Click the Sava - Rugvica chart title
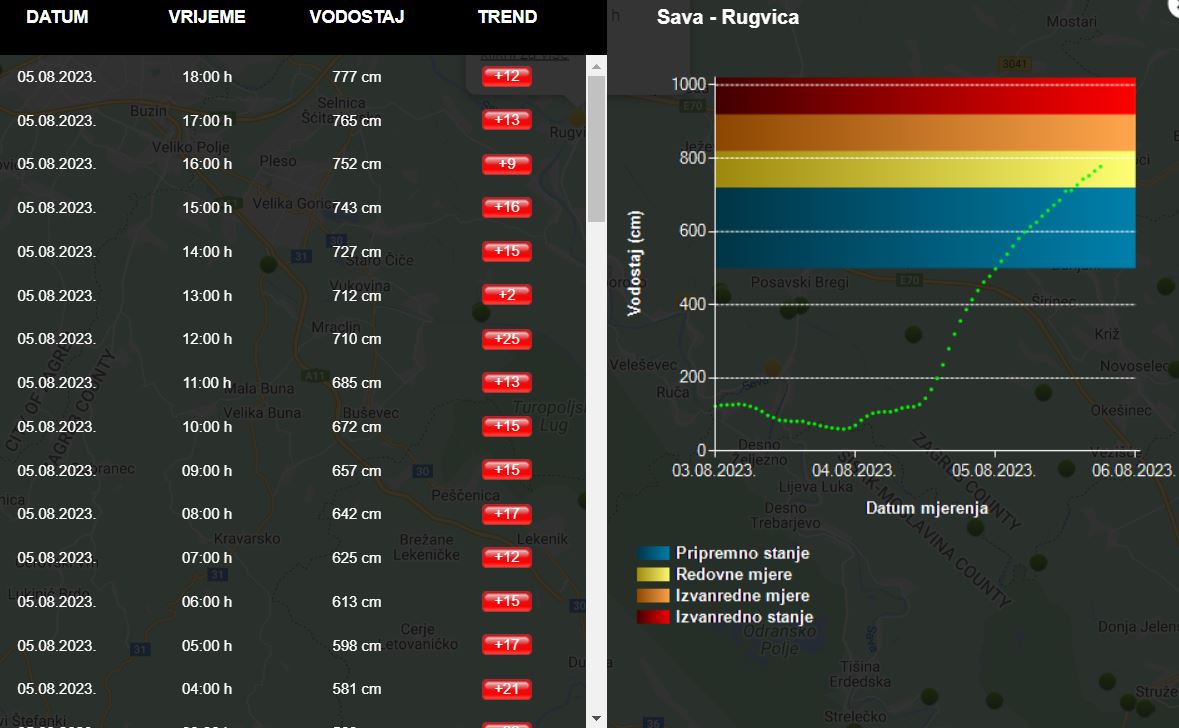This screenshot has height=728, width=1179. click(x=727, y=17)
